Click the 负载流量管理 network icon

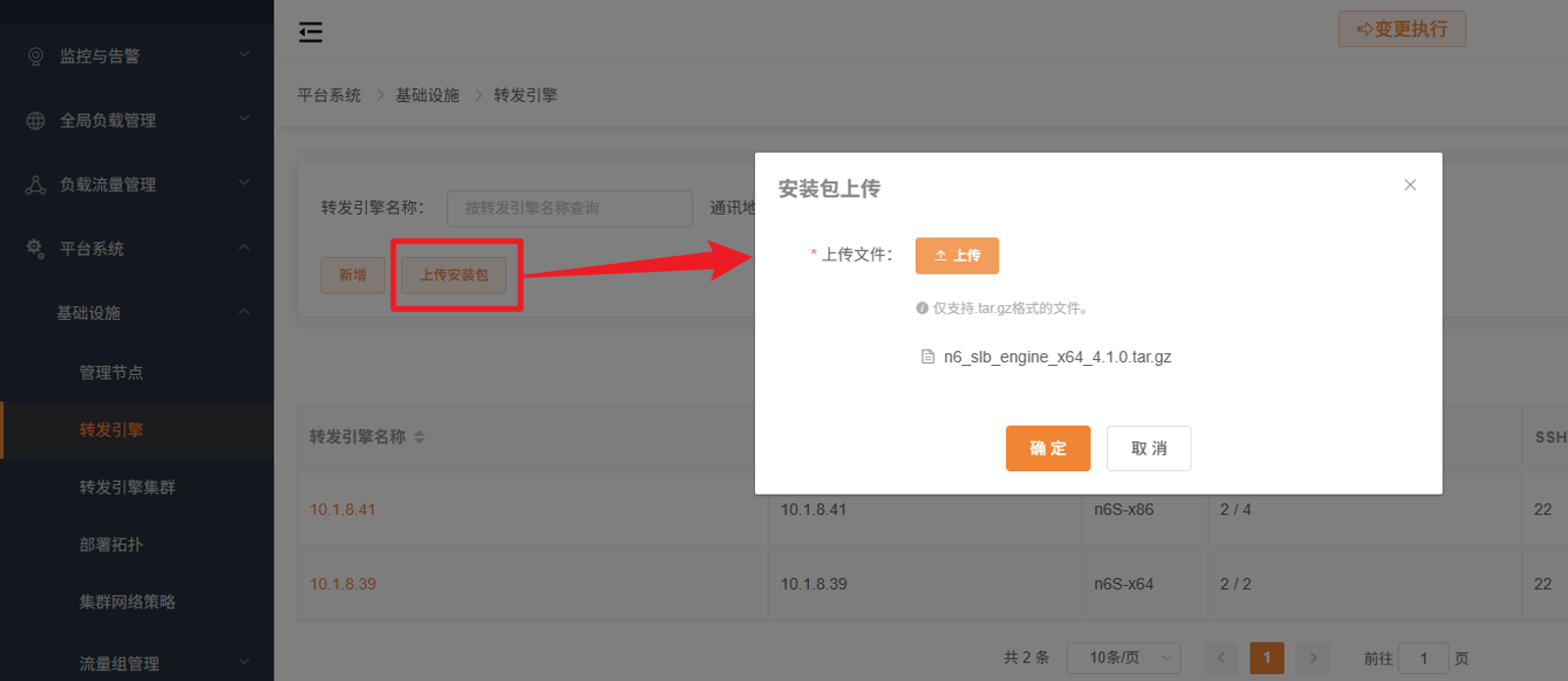tap(35, 184)
